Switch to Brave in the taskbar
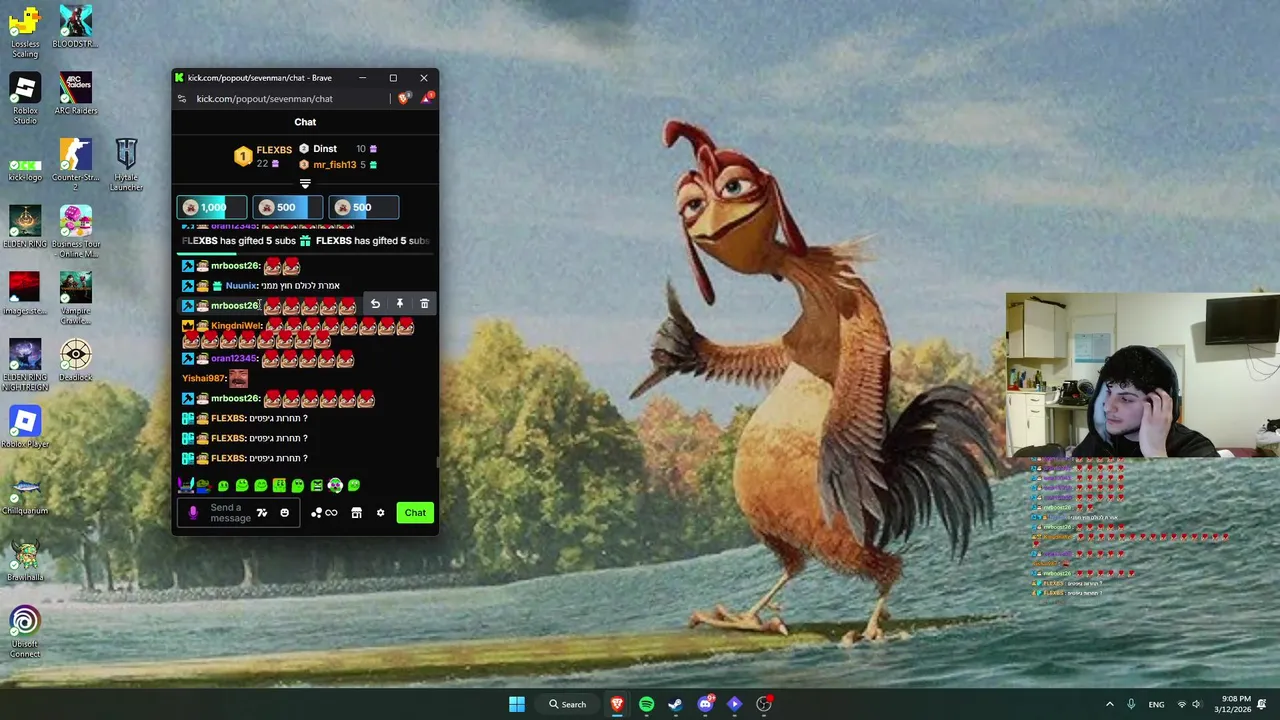Viewport: 1280px width, 720px height. tap(617, 704)
